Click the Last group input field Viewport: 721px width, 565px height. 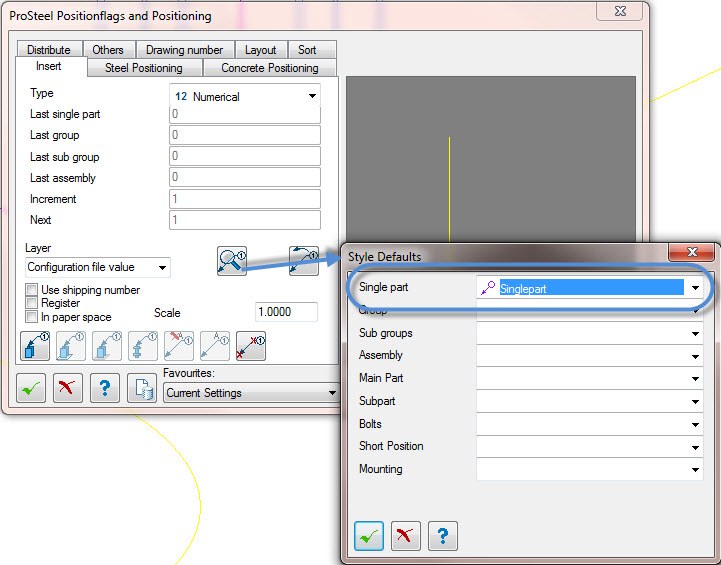245,135
